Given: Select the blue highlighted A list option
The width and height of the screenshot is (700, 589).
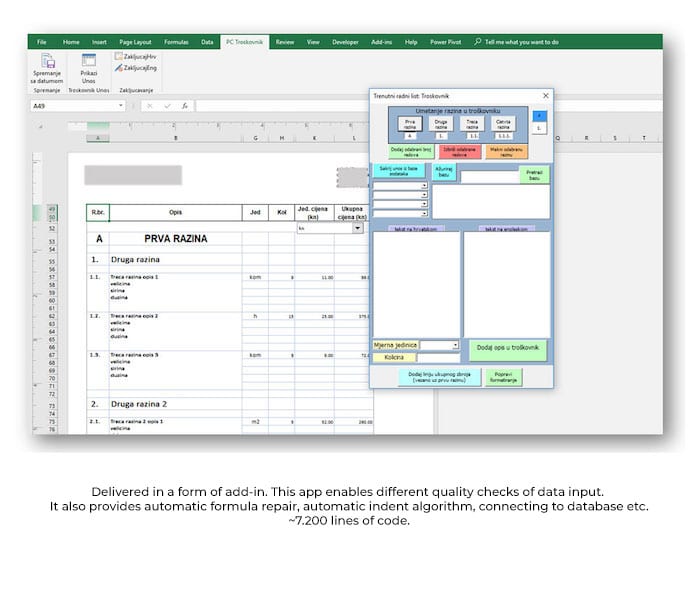Looking at the screenshot, I should pos(539,116).
